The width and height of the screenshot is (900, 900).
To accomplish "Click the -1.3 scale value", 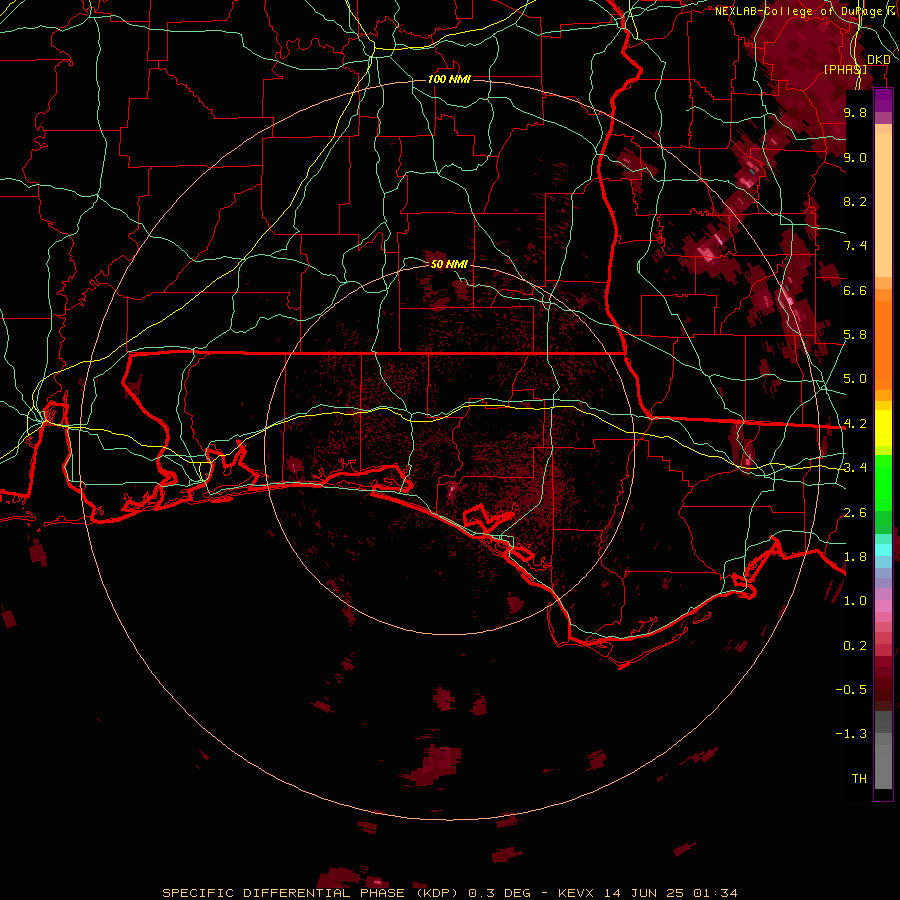I will pos(851,734).
